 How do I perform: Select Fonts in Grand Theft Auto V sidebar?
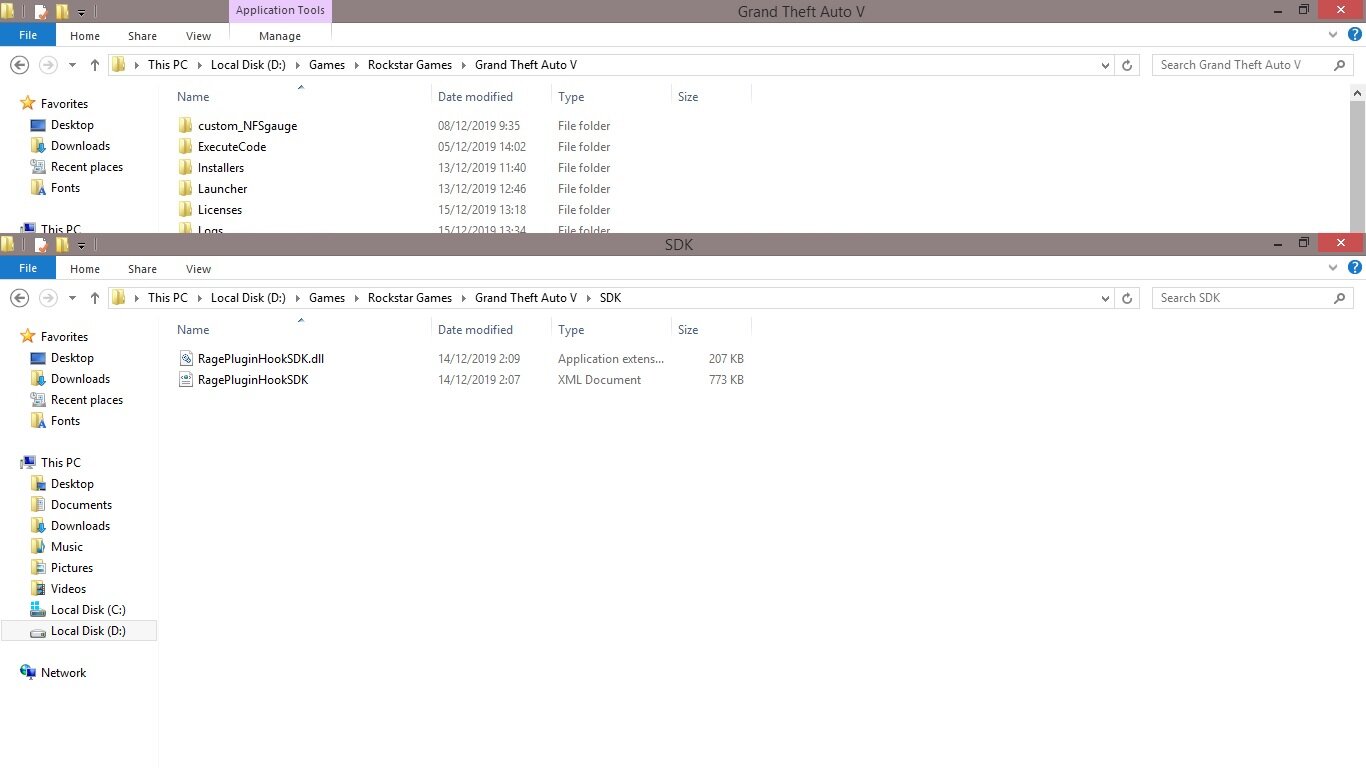pyautogui.click(x=65, y=188)
